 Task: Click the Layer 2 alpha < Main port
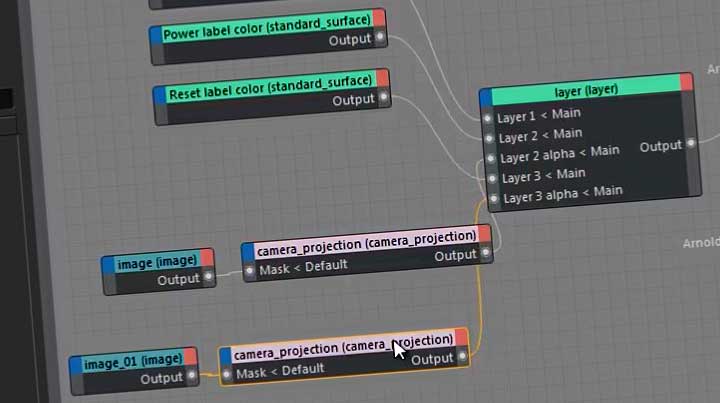point(490,158)
